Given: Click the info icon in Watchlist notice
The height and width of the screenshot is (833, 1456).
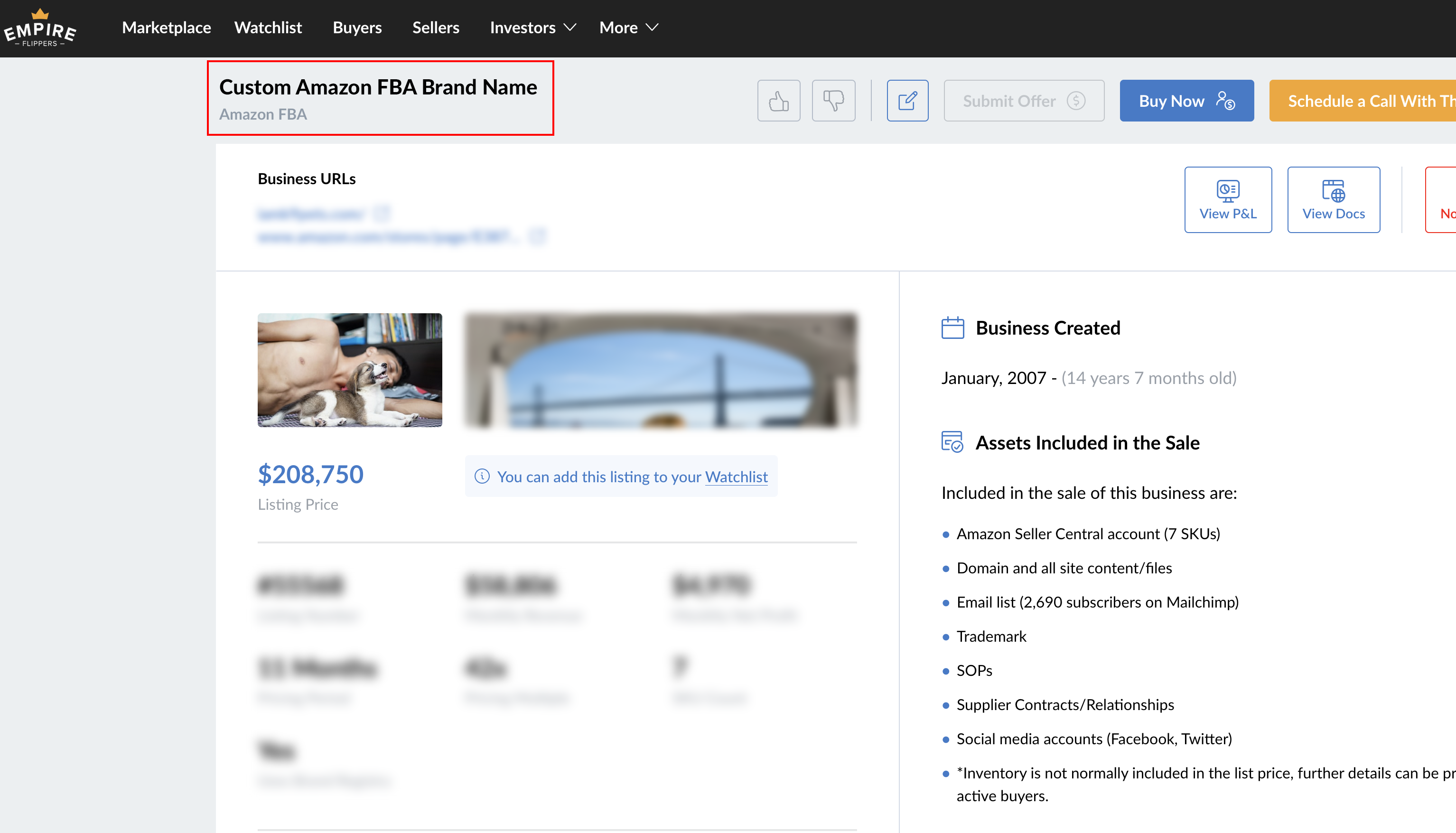Looking at the screenshot, I should tap(482, 476).
